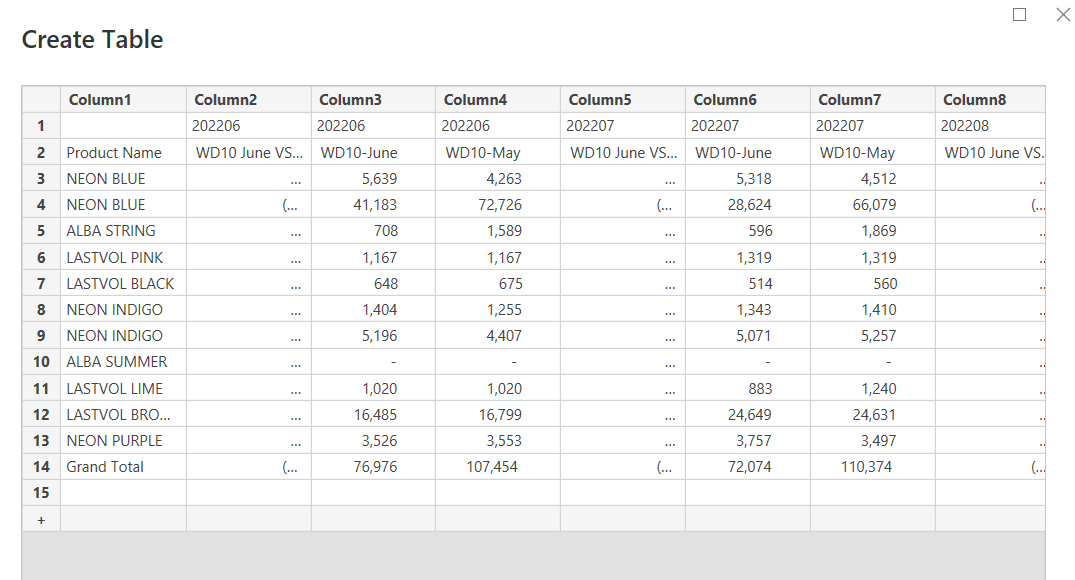Select empty row 15 header
This screenshot has width=1075, height=580.
pos(41,493)
